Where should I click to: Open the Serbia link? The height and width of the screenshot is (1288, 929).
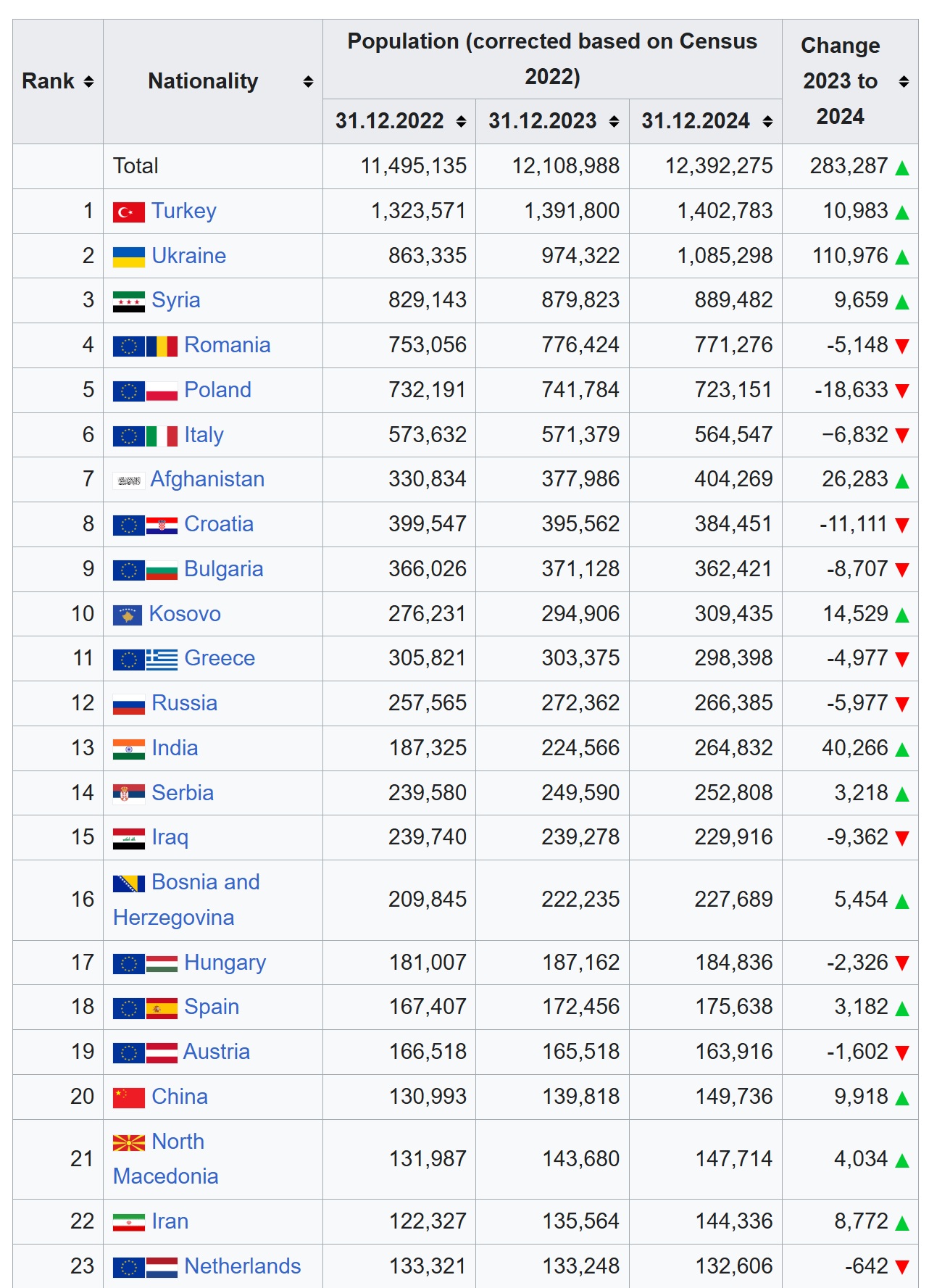[183, 793]
